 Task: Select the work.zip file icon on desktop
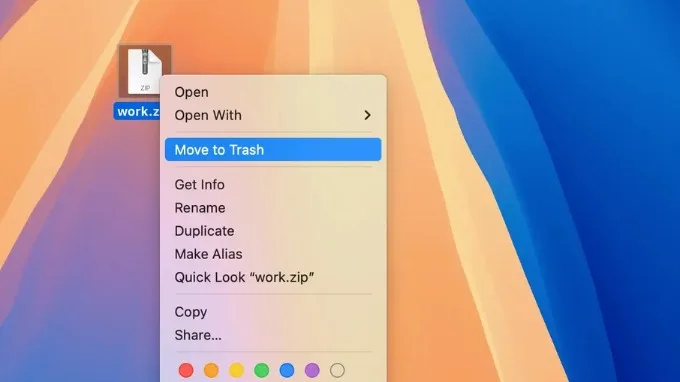[x=144, y=71]
